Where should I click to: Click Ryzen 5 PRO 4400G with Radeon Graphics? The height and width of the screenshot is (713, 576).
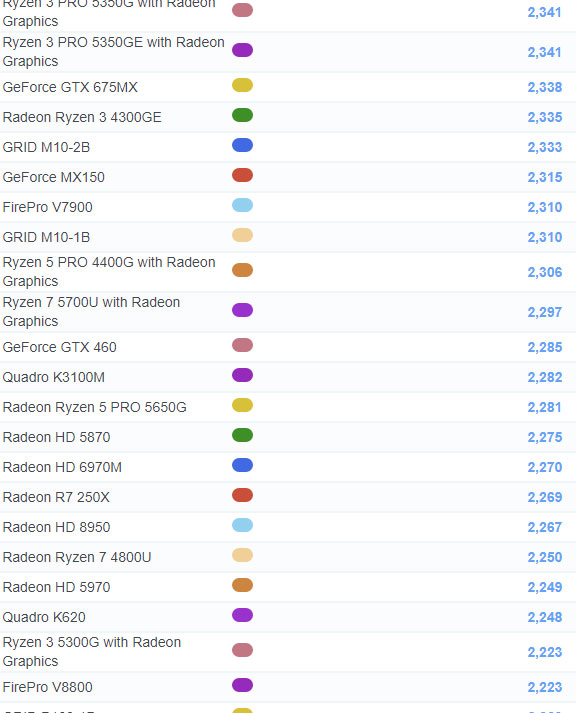click(x=109, y=271)
